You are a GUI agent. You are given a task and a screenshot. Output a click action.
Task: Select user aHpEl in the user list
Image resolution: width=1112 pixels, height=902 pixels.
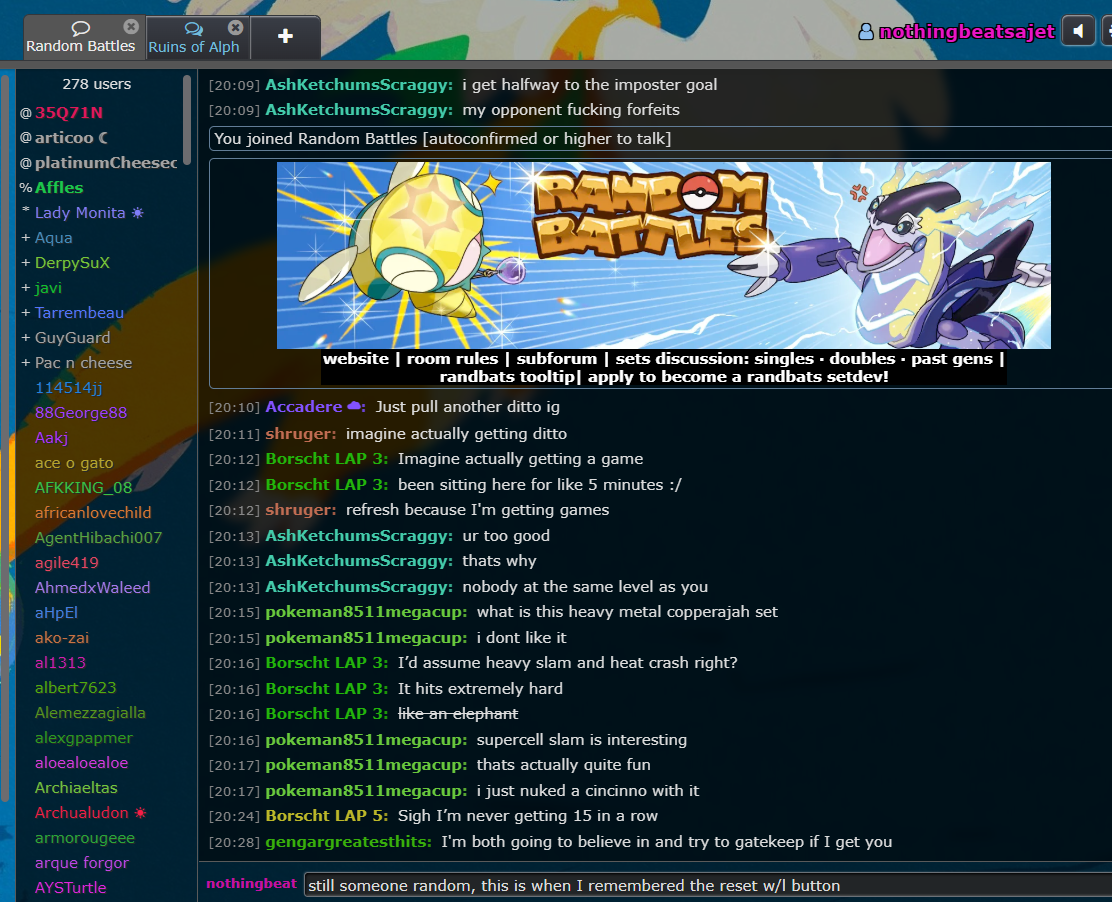[x=57, y=613]
